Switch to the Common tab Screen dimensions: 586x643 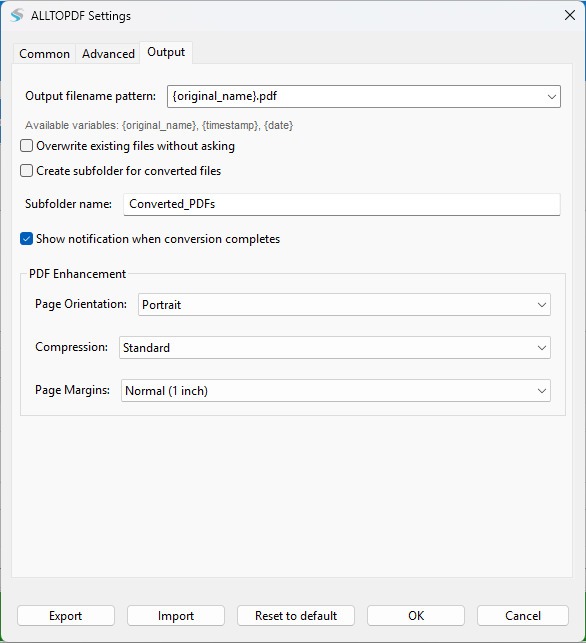coord(44,54)
